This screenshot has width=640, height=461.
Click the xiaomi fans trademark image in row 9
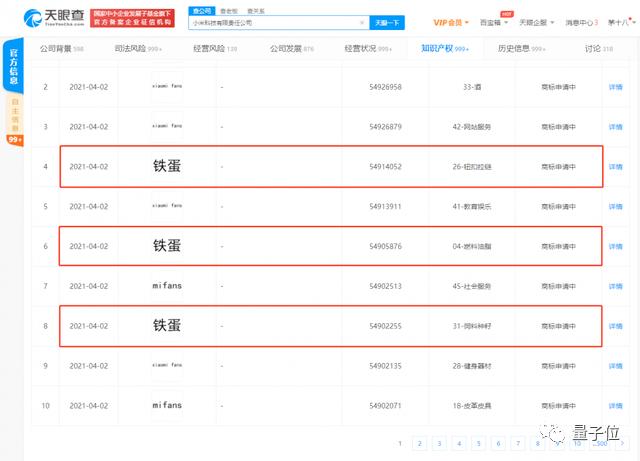167,365
